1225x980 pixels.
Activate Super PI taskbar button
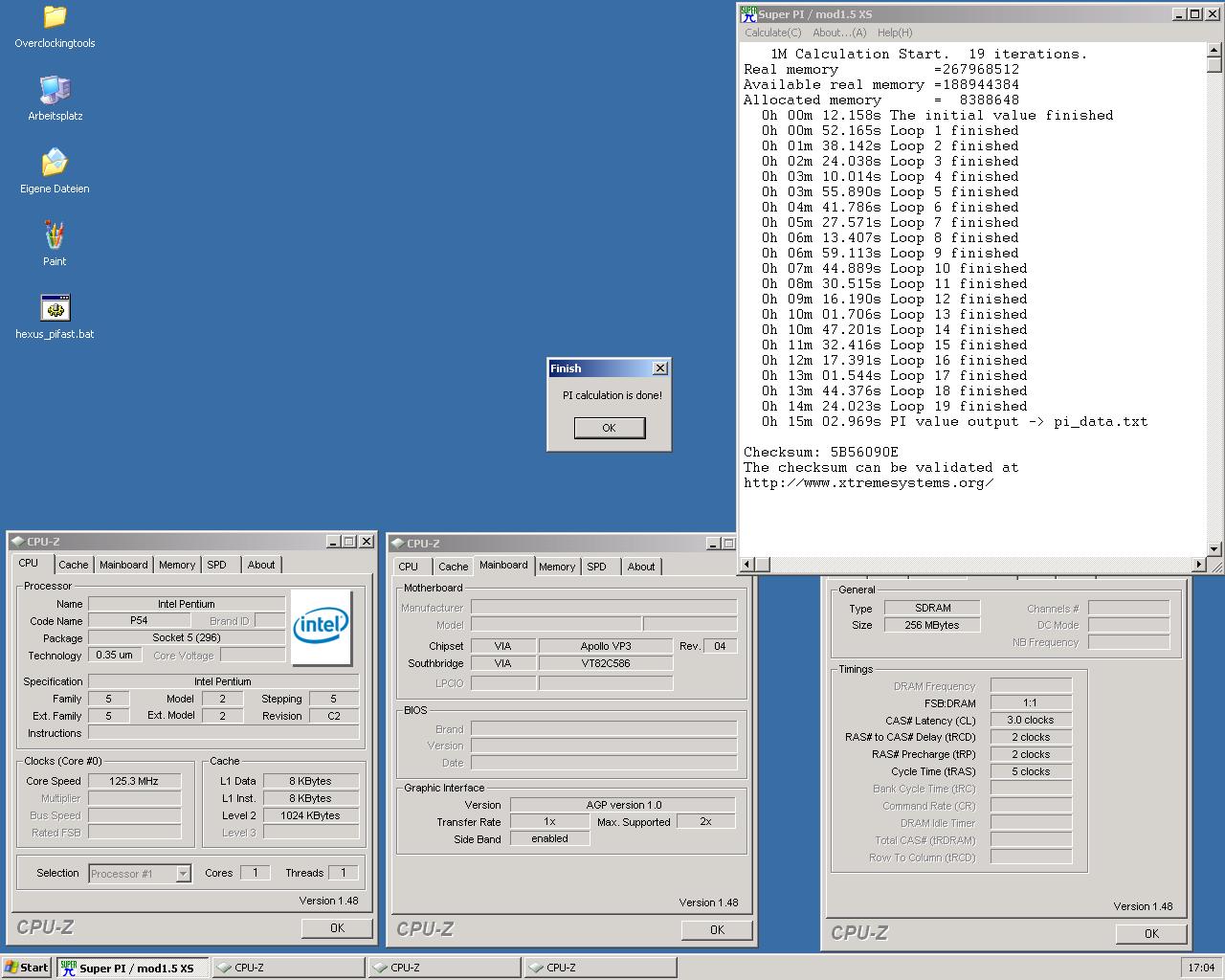point(132,968)
